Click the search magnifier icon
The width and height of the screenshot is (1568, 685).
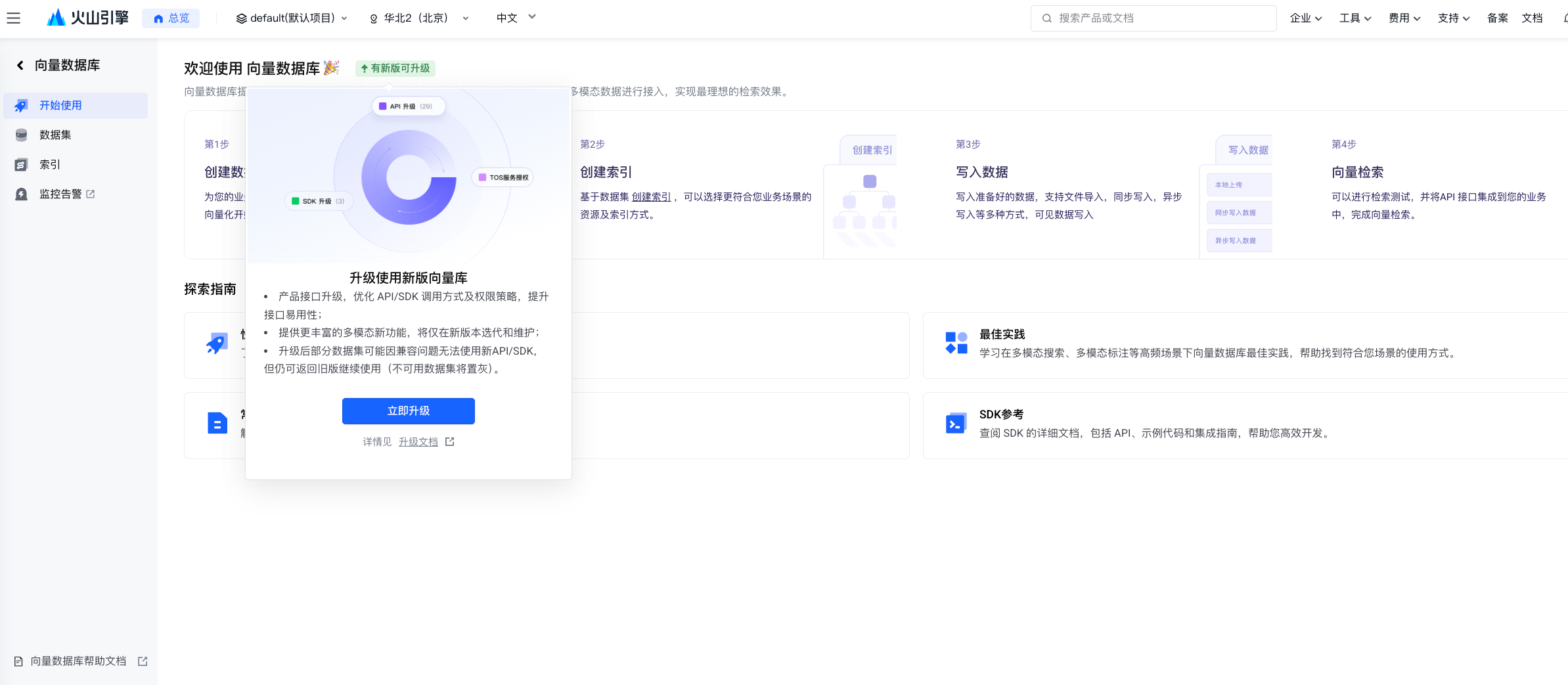1047,18
